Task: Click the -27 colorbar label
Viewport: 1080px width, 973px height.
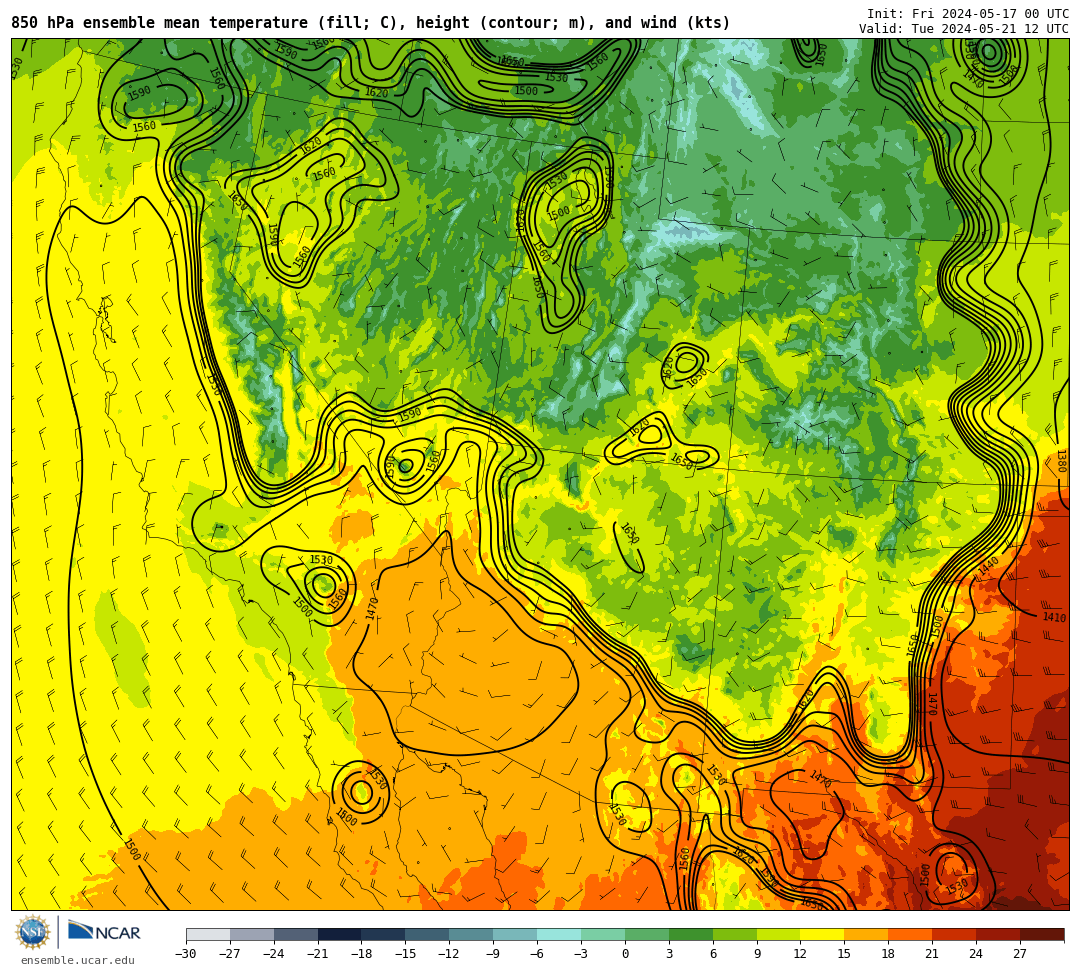Action: point(230,954)
